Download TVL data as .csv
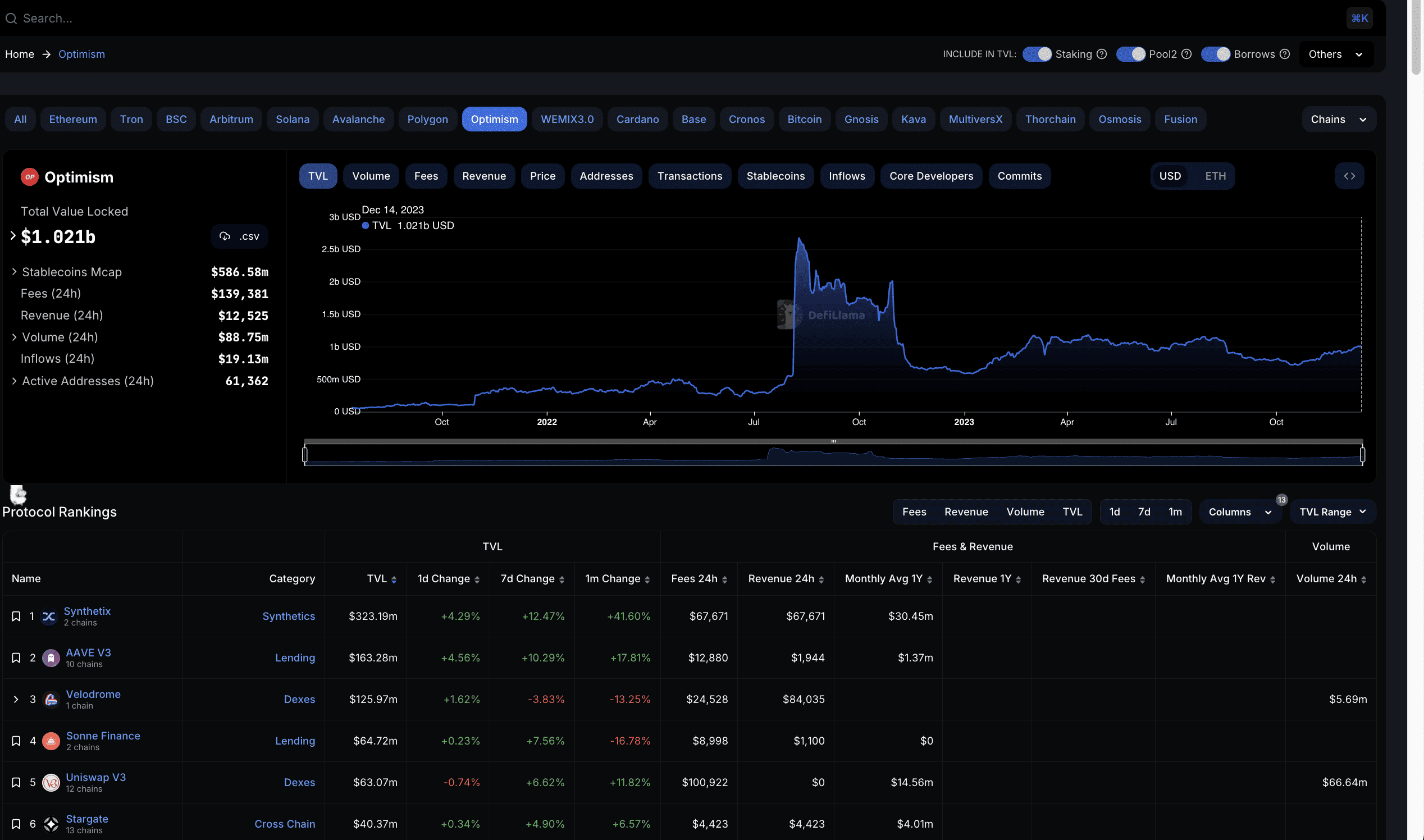Screen dimensions: 1424x840 239,236
